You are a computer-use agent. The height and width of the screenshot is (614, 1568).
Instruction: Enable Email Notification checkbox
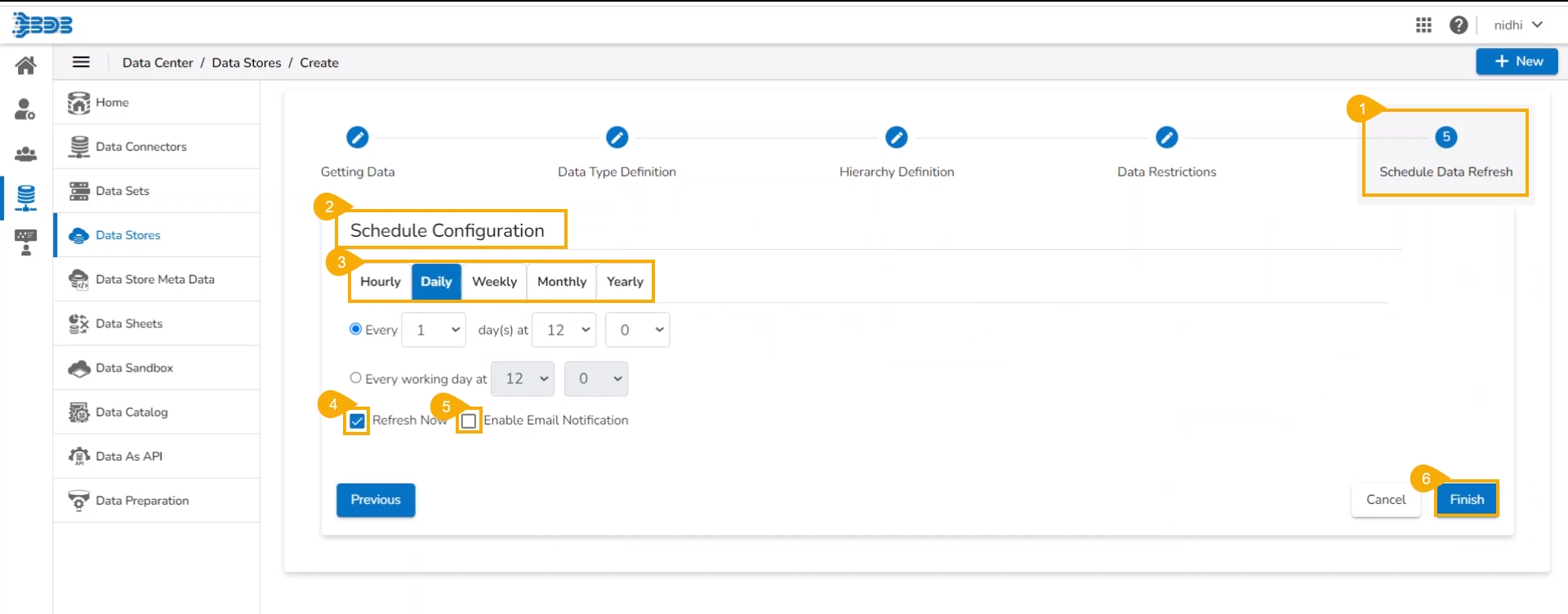click(x=469, y=421)
